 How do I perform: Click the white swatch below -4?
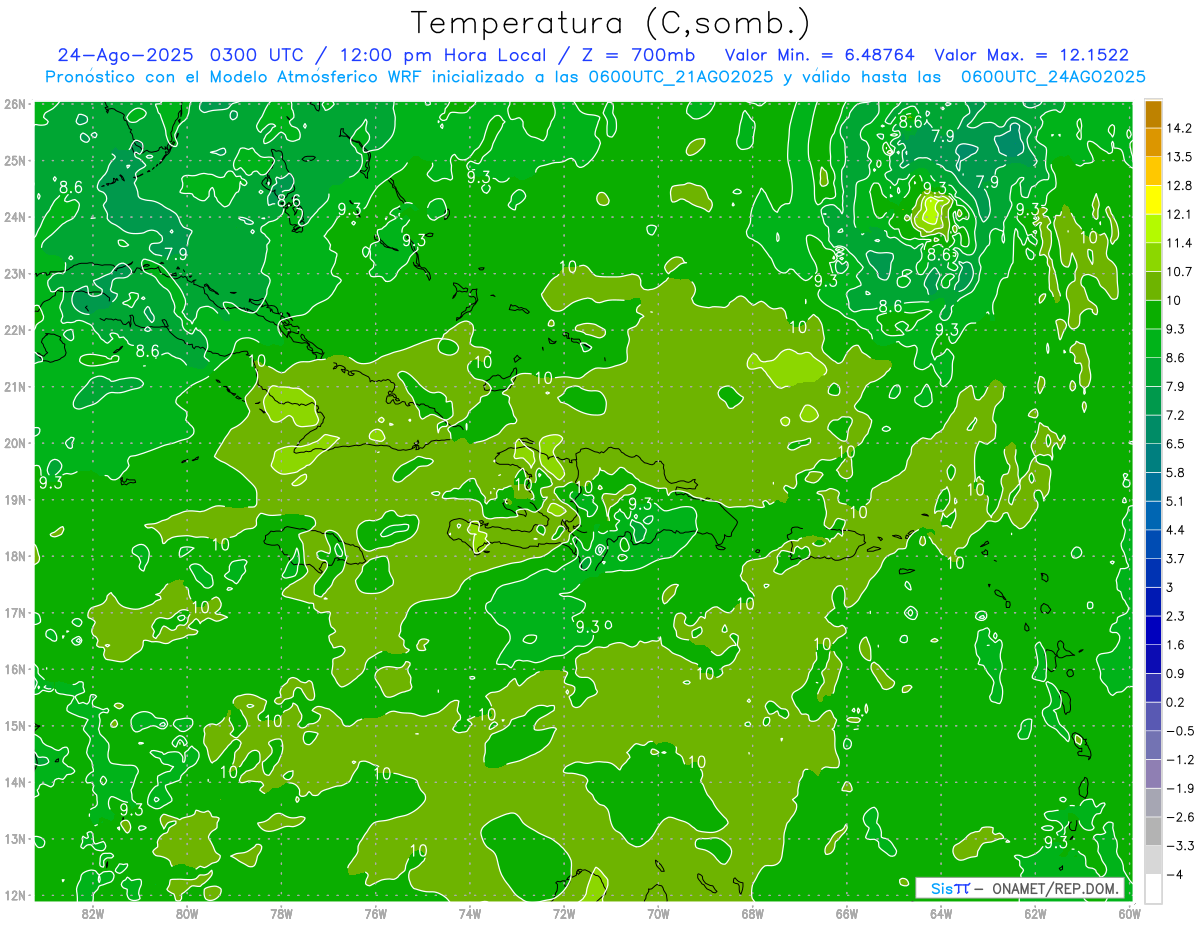pos(1153,888)
